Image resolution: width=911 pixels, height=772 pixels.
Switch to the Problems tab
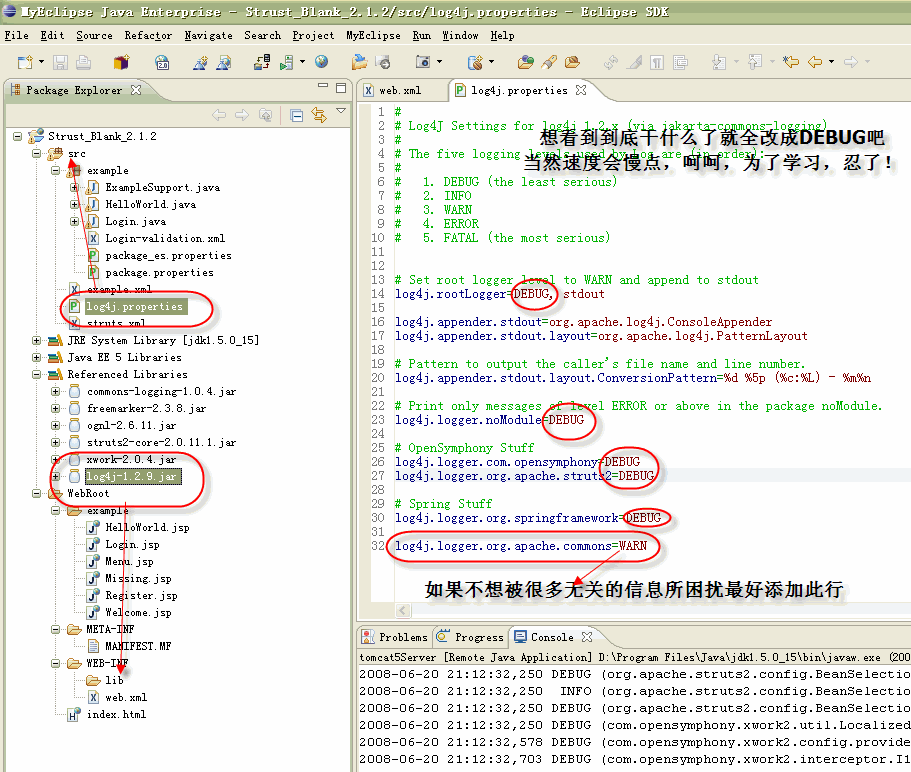[x=394, y=637]
